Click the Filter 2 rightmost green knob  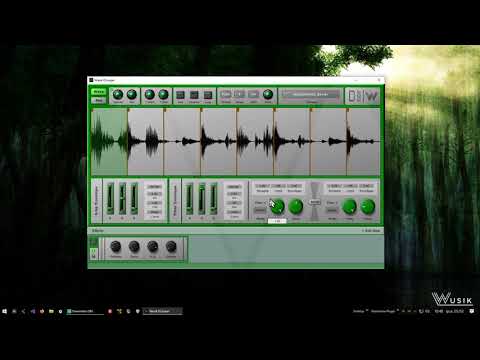[368, 207]
